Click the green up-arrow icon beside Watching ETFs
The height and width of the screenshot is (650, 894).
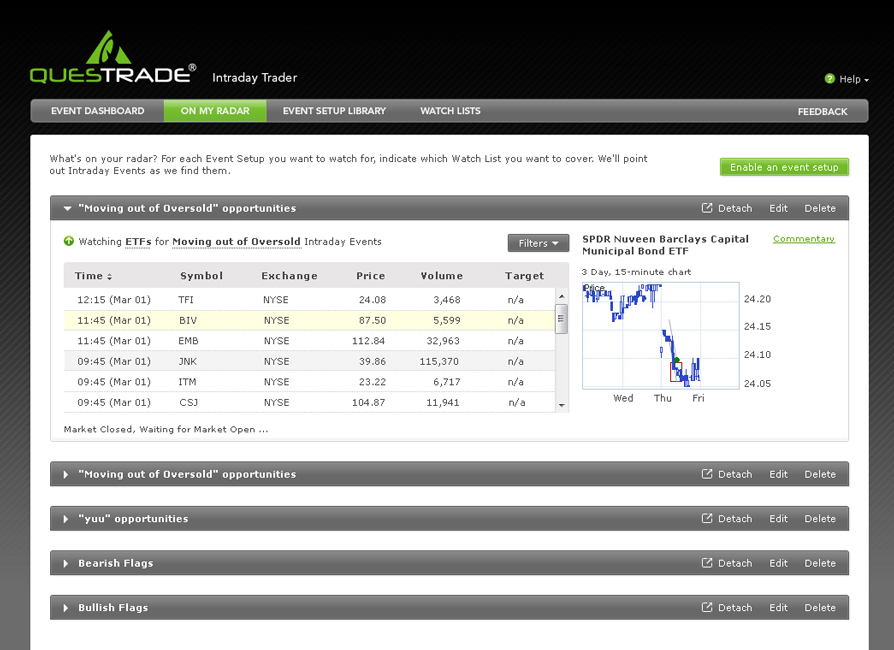click(x=69, y=241)
